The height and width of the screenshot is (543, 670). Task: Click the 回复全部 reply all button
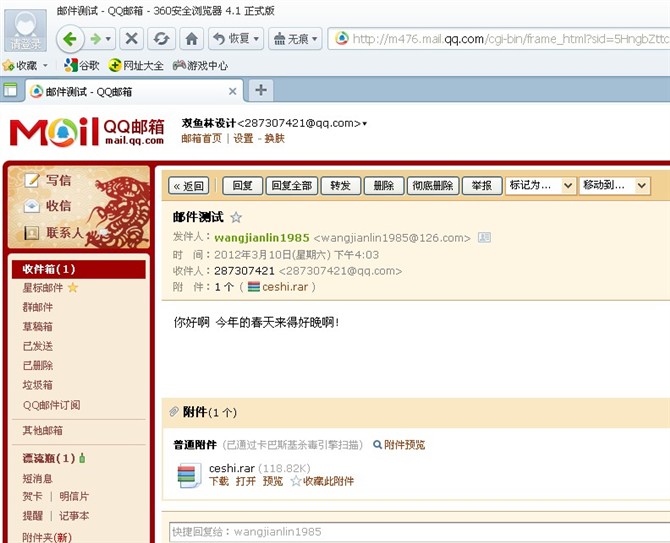tap(292, 186)
